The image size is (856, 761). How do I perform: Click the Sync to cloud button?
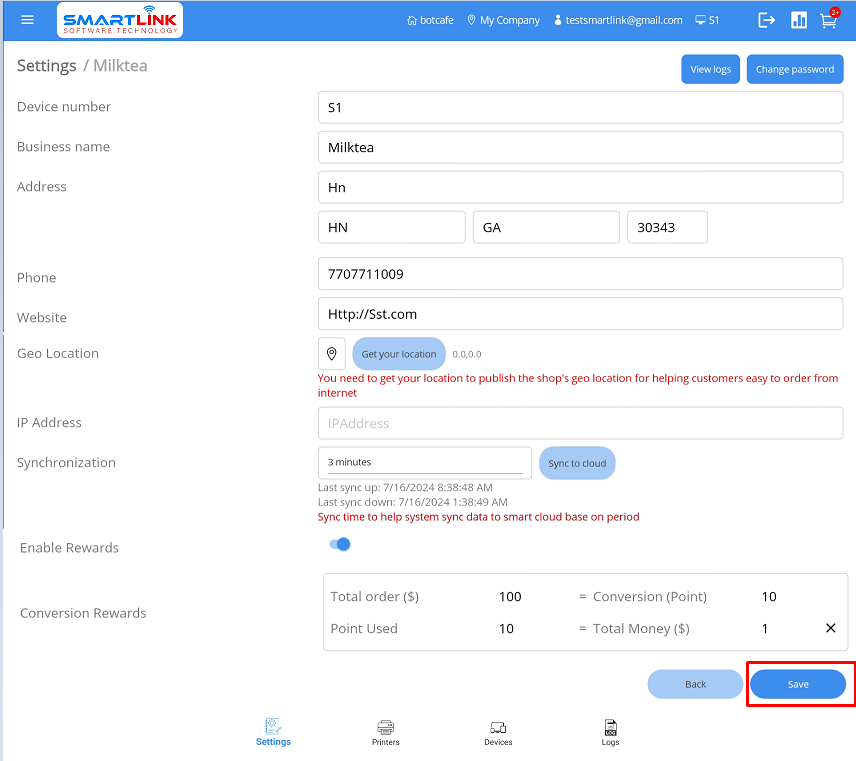coord(577,463)
